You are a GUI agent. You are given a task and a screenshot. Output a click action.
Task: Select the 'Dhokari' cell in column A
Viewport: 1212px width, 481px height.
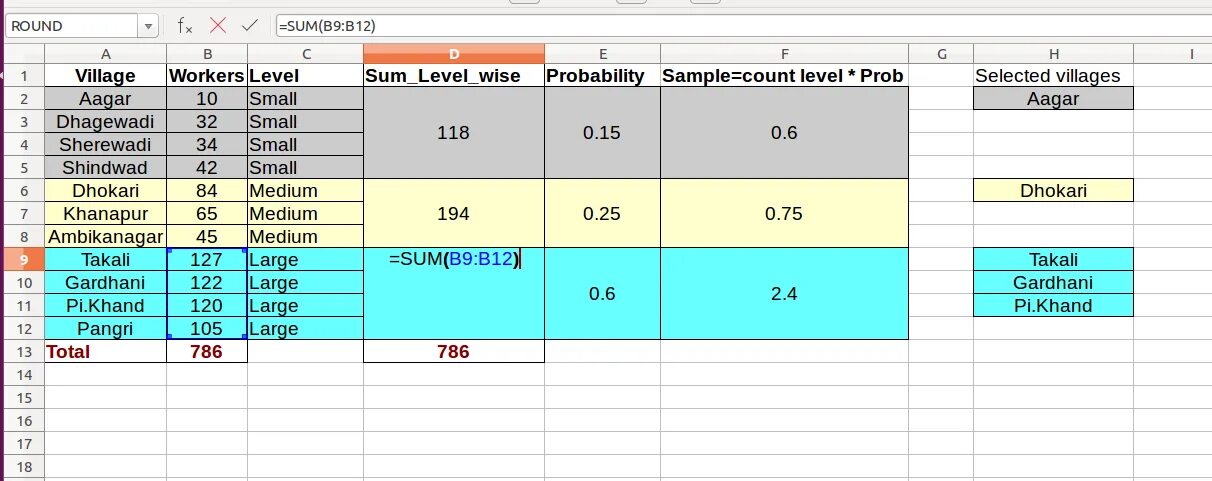click(106, 191)
